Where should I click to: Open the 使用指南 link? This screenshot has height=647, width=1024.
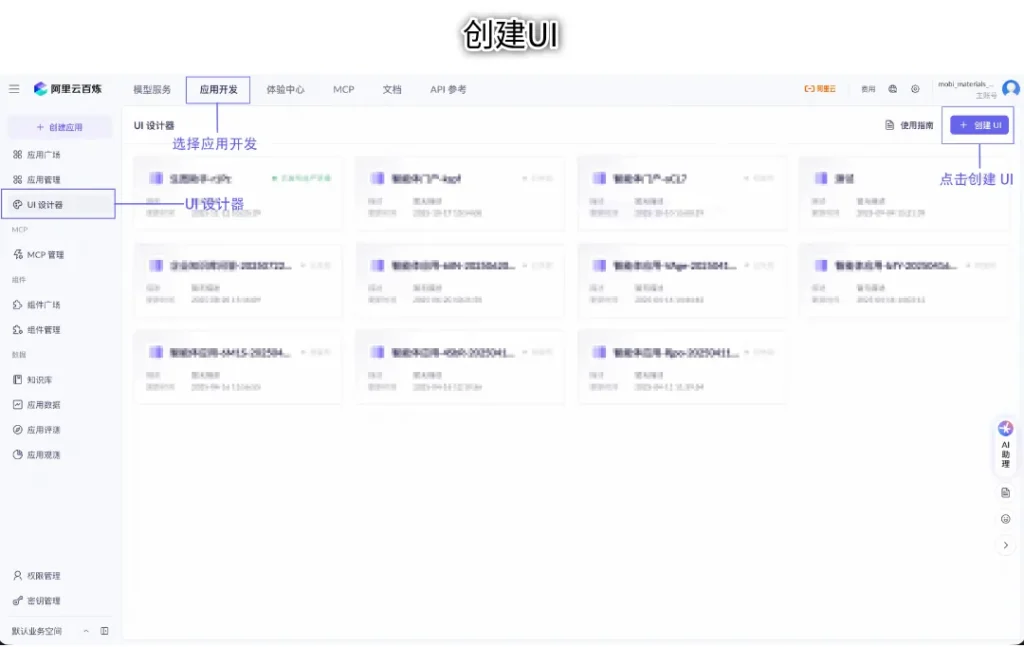pyautogui.click(x=909, y=126)
